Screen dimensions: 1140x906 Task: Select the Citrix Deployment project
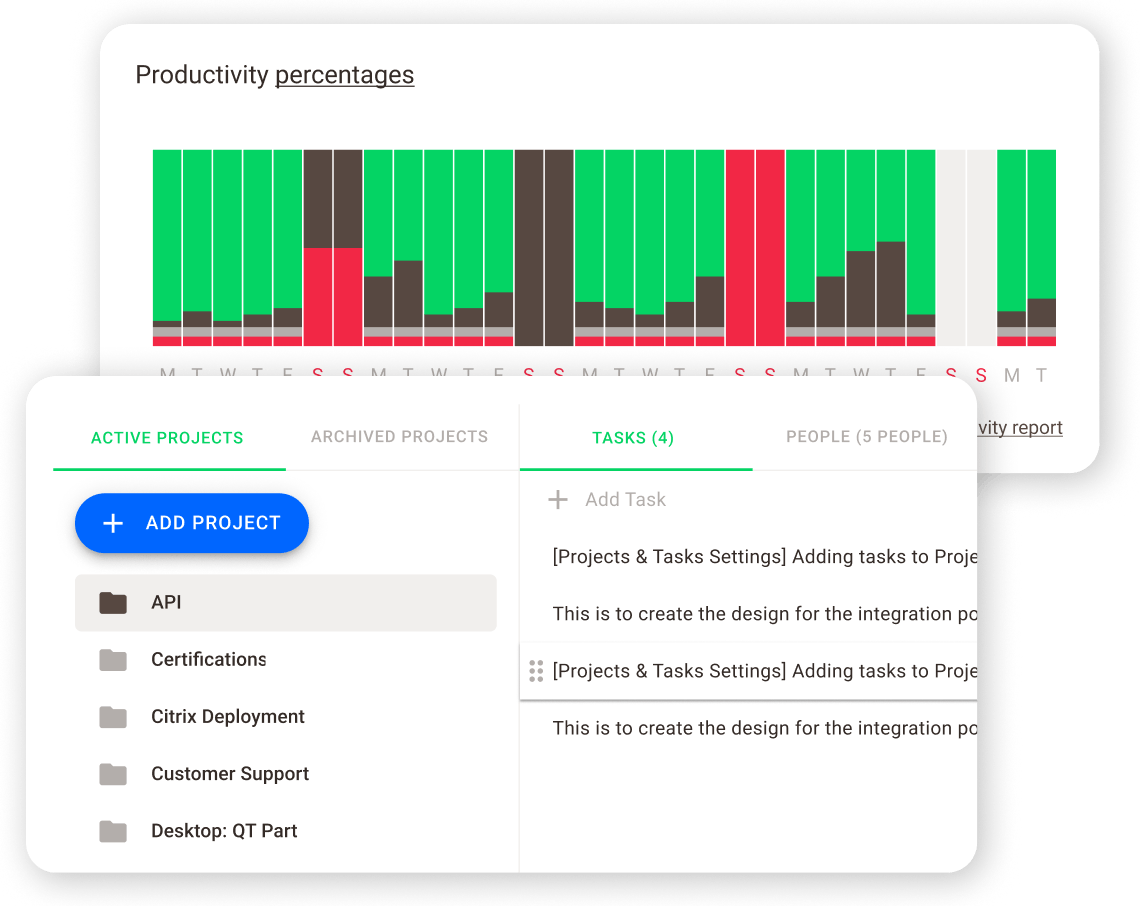pyautogui.click(x=228, y=717)
